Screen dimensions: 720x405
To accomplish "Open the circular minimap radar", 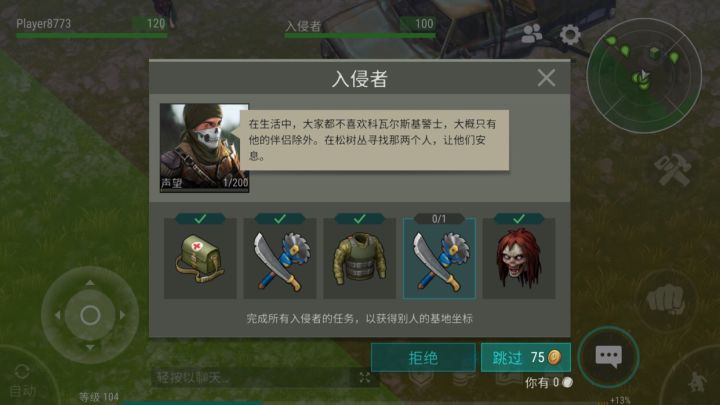I will (644, 76).
